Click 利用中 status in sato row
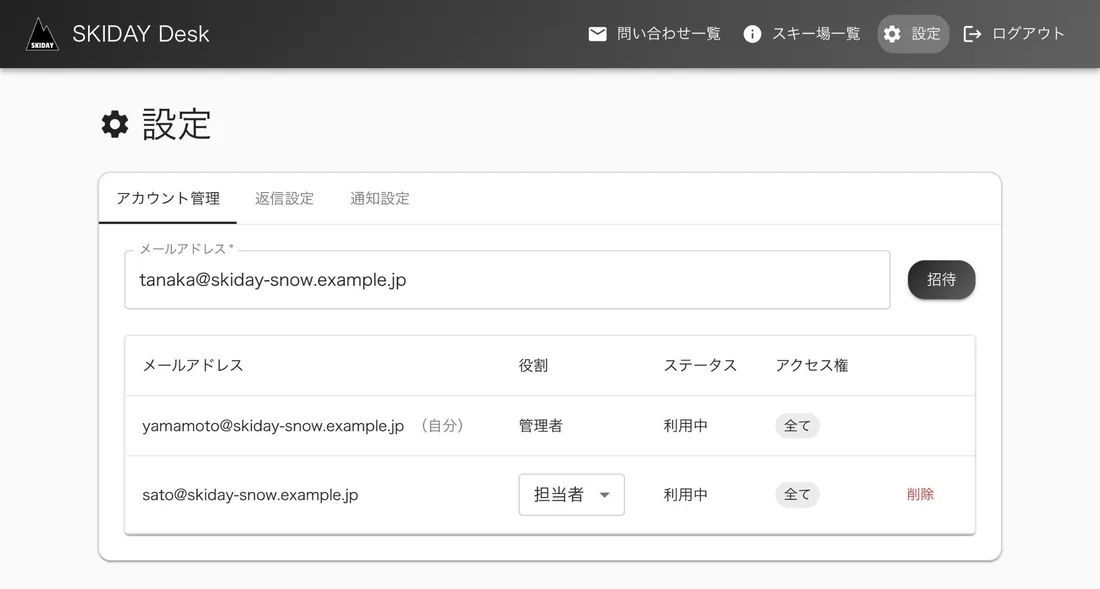This screenshot has height=589, width=1100. (685, 494)
